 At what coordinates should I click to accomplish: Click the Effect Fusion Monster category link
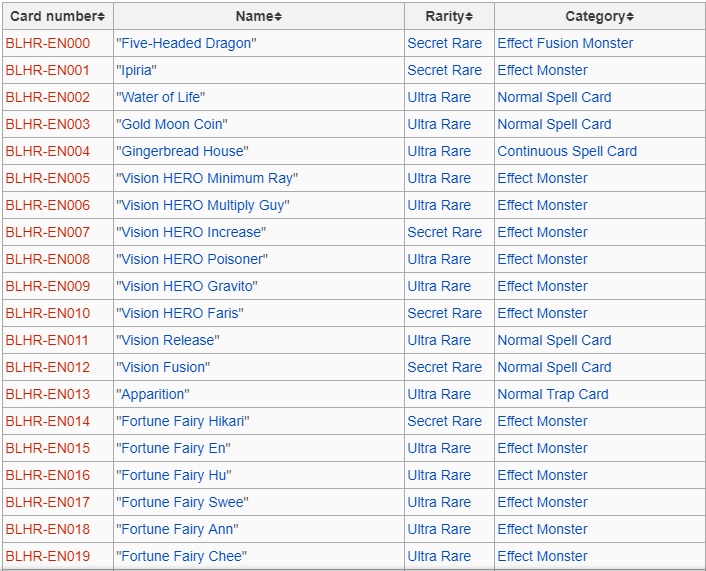pos(565,43)
